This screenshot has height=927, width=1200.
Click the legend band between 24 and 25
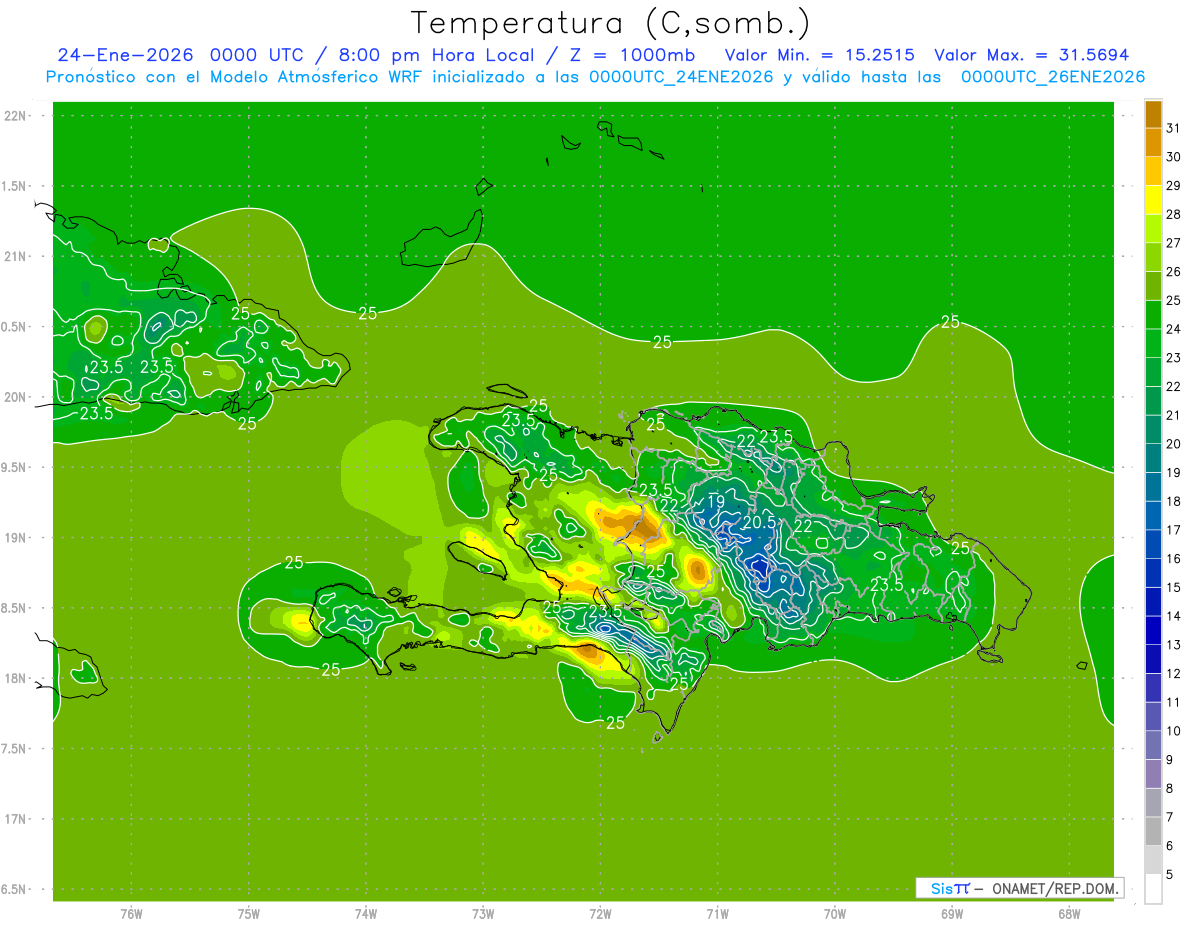(1153, 314)
